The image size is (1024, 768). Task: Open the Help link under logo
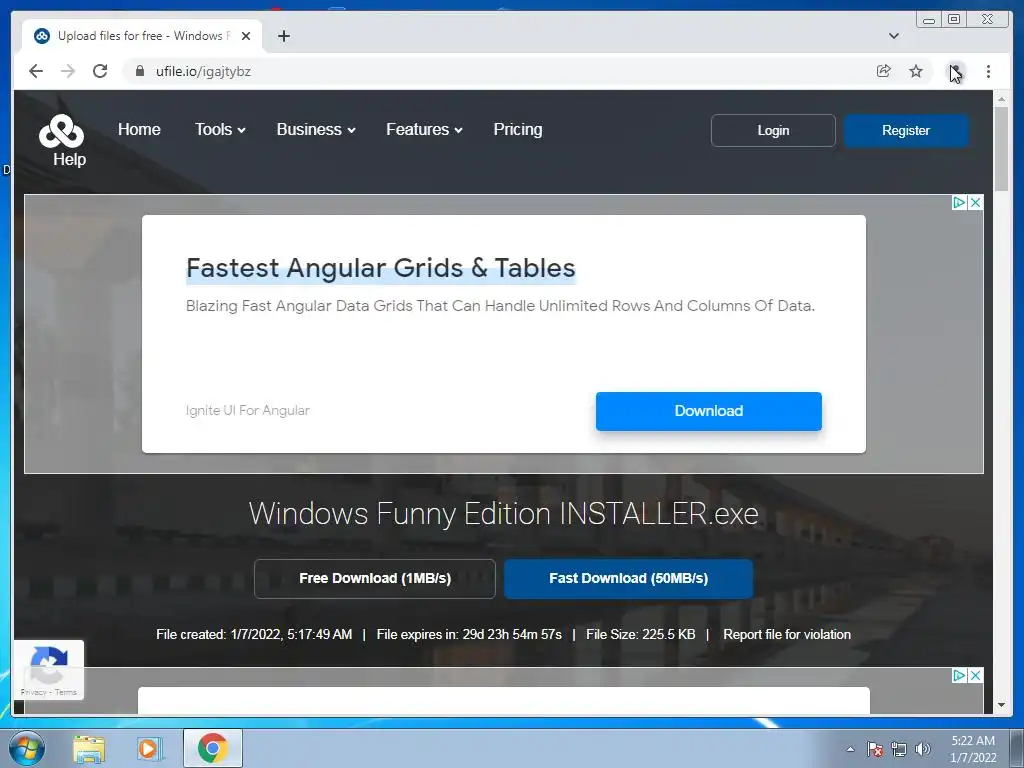click(x=69, y=159)
